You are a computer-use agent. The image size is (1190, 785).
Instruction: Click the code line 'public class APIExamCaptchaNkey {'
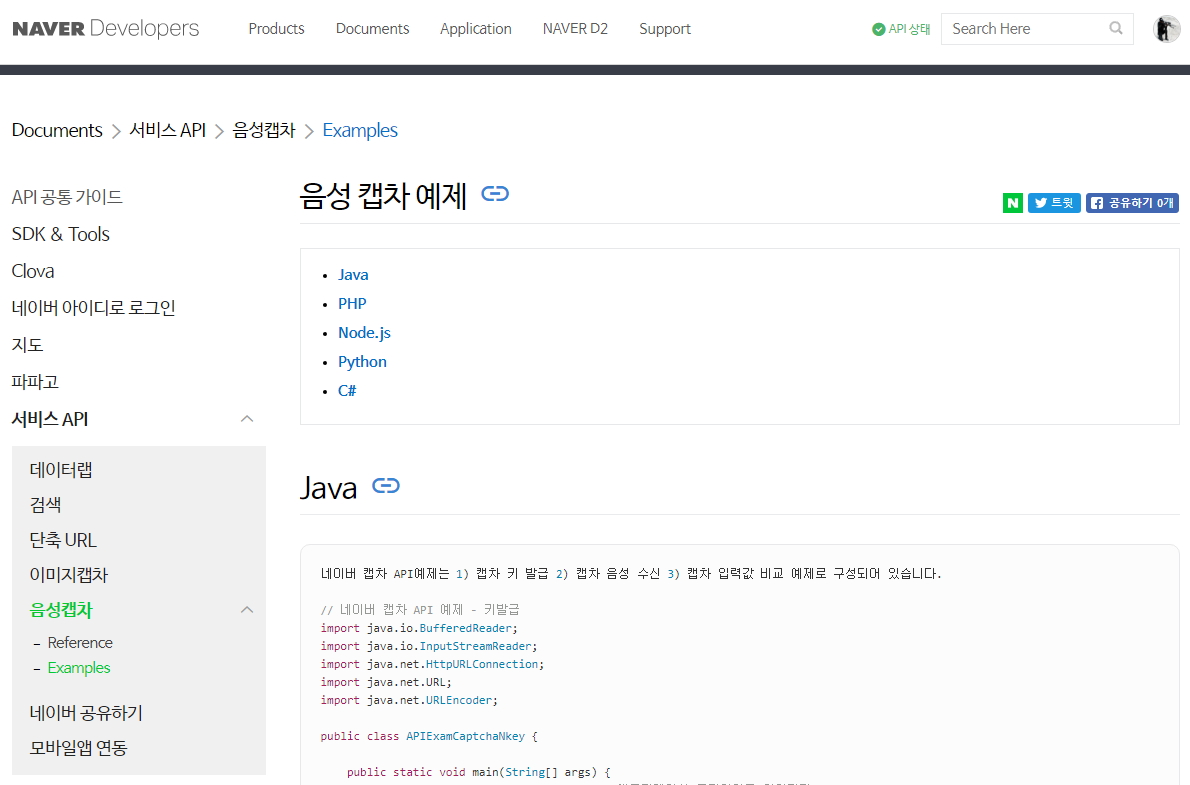click(x=429, y=736)
